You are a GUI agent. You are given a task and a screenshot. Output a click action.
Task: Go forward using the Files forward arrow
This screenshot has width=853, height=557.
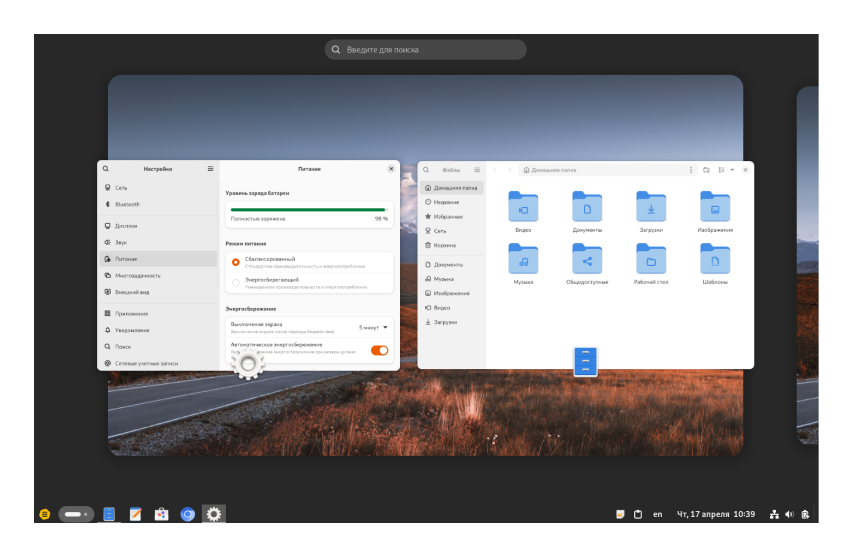(509, 170)
